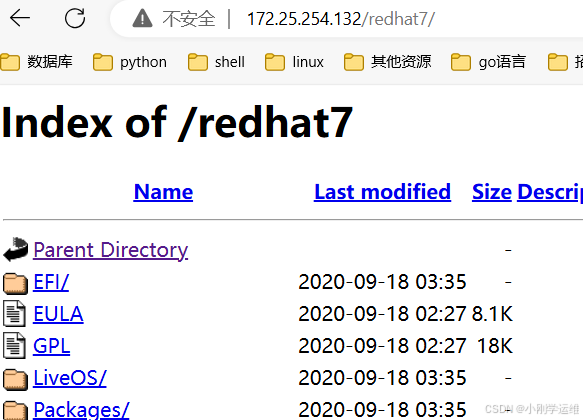
Task: Open the 其他资源 bookmark folder
Action: pos(387,62)
